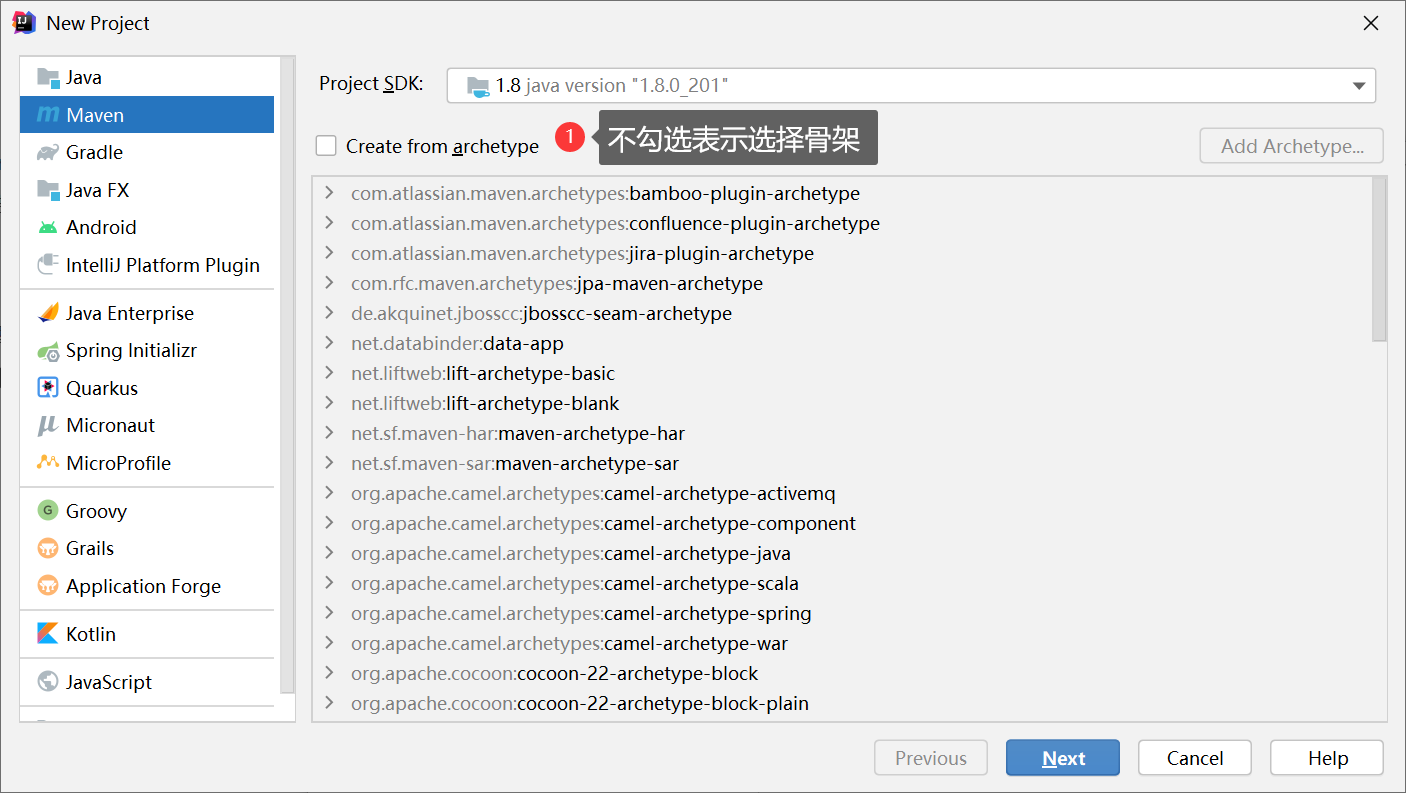Click the JavaScript globe icon
The width and height of the screenshot is (1406, 793).
pyautogui.click(x=48, y=682)
